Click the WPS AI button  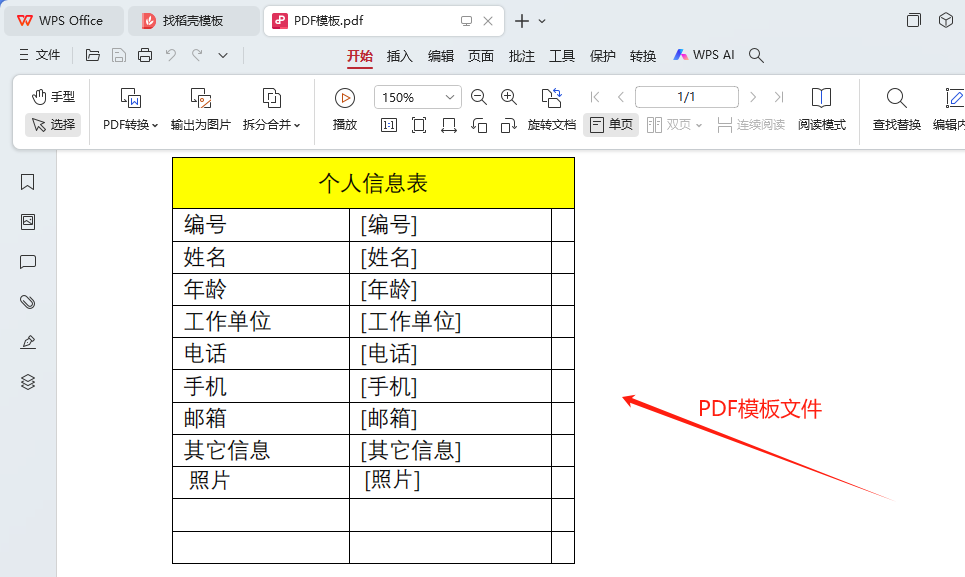pos(703,55)
